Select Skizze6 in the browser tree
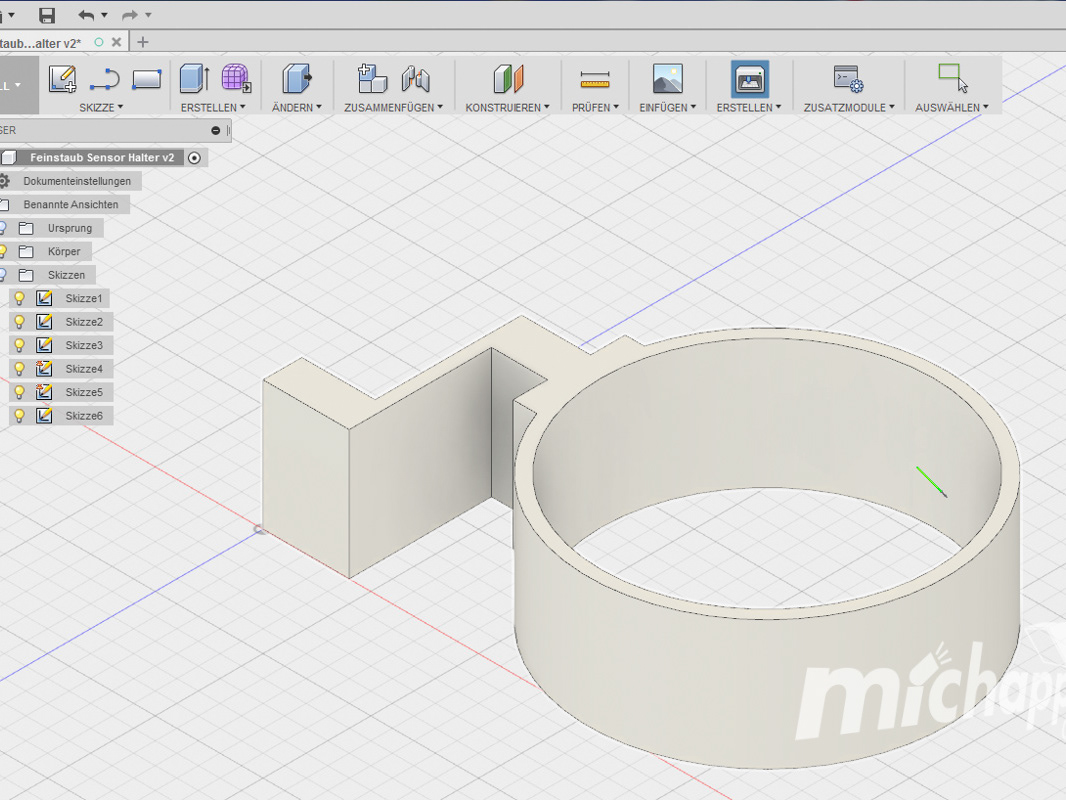This screenshot has height=800, width=1066. [x=84, y=415]
